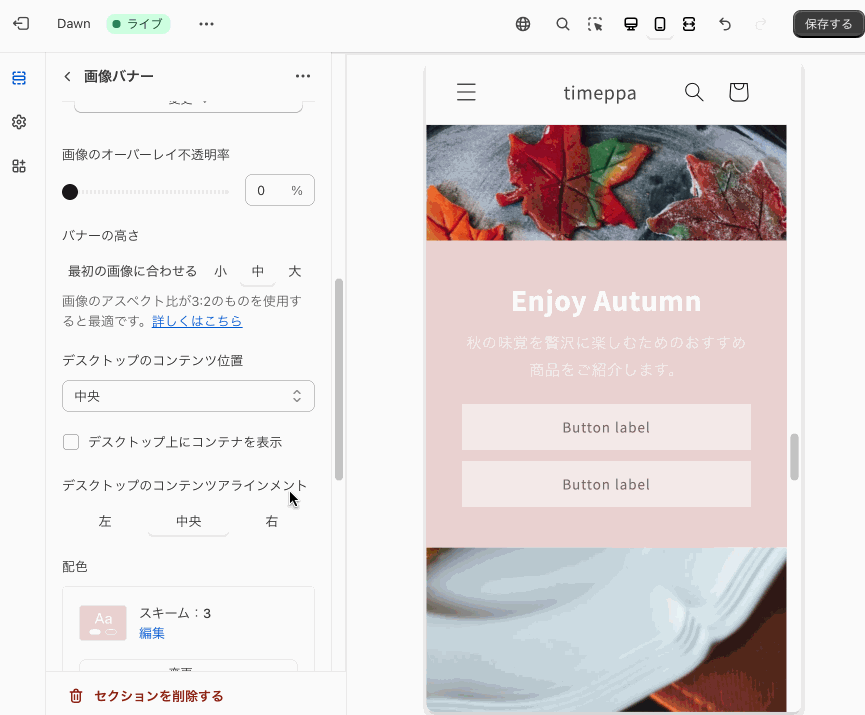The height and width of the screenshot is (715, 865).
Task: Open the 画像バナー options menu dots
Action: 303,75
